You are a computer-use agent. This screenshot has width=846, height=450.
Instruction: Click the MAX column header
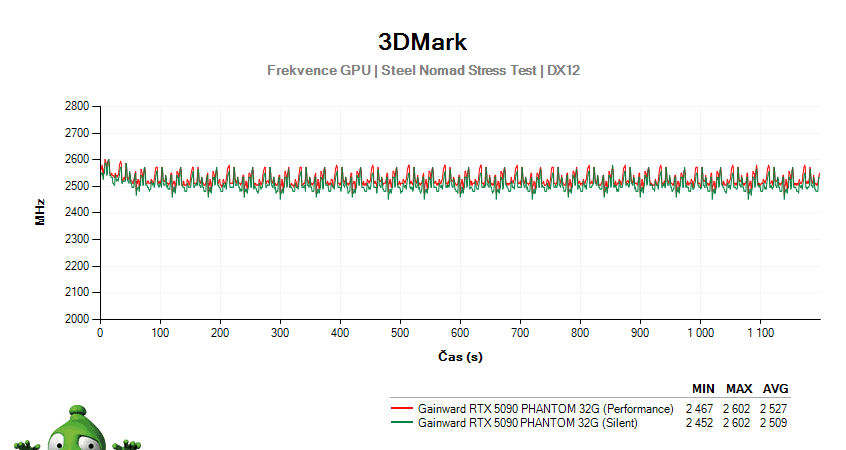coord(739,388)
